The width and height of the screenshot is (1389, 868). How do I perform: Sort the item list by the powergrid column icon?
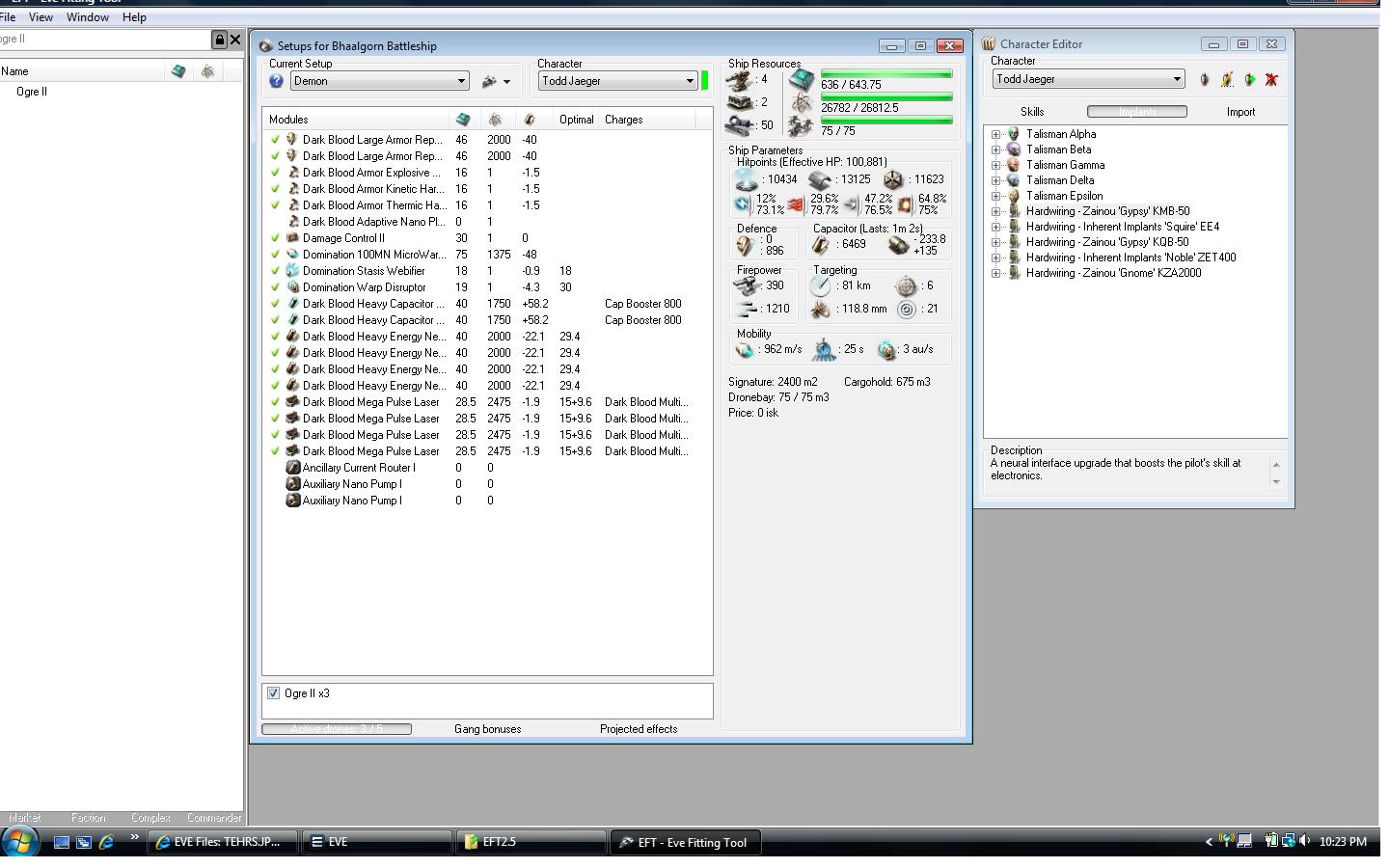pyautogui.click(x=207, y=71)
